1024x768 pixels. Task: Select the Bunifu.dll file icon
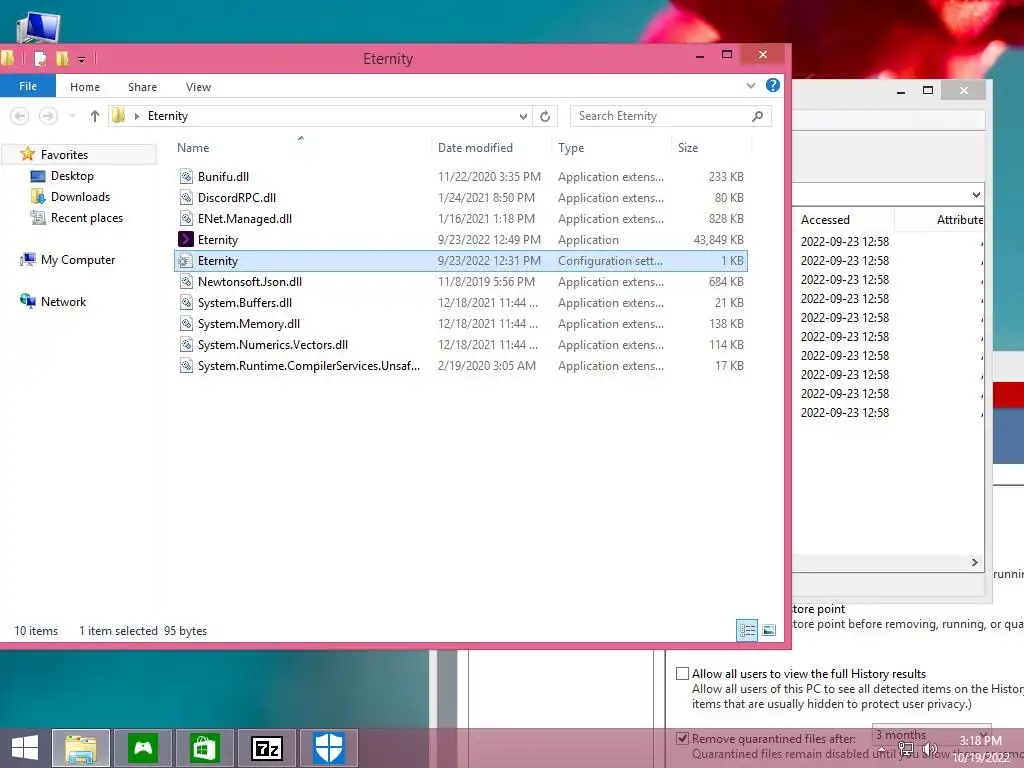coord(186,176)
